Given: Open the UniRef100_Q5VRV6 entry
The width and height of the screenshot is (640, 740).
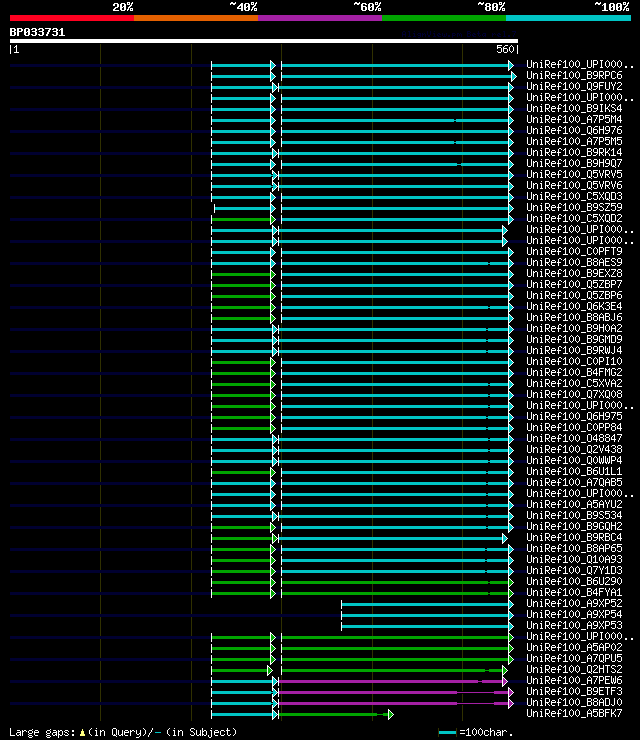Looking at the screenshot, I should pos(574,185).
